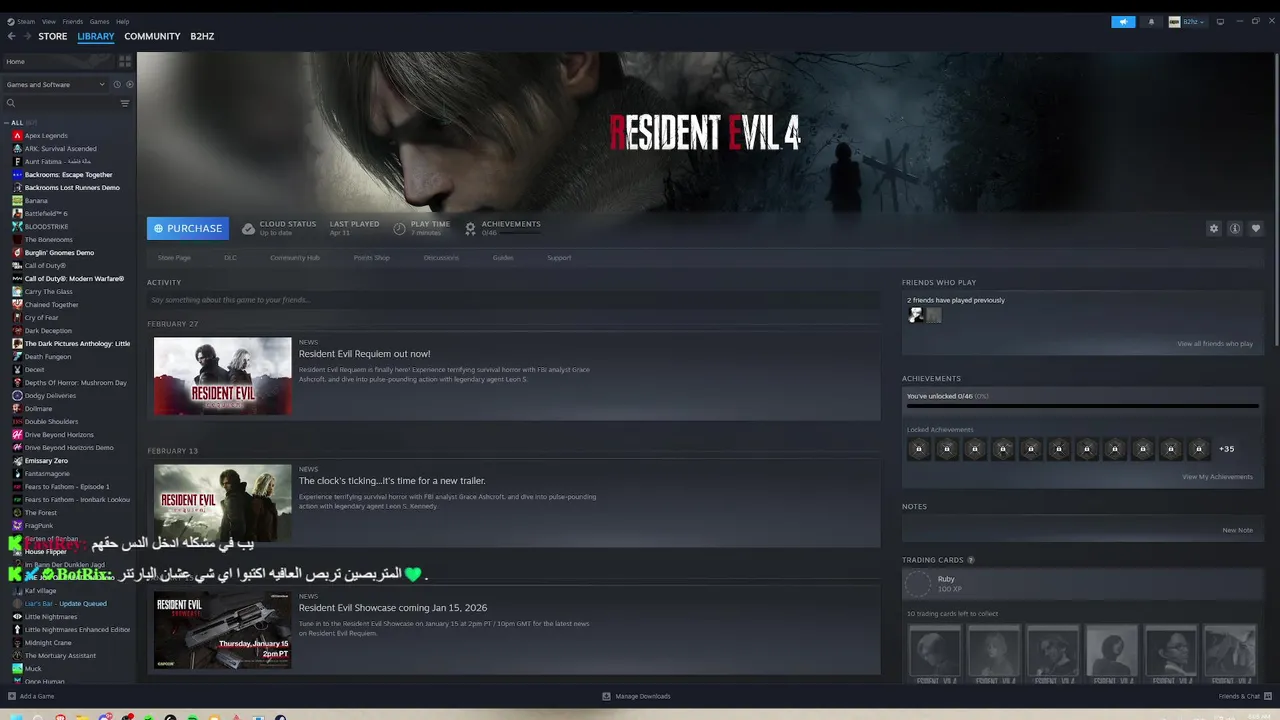
Task: Open game settings gear icon
Action: tap(1214, 229)
